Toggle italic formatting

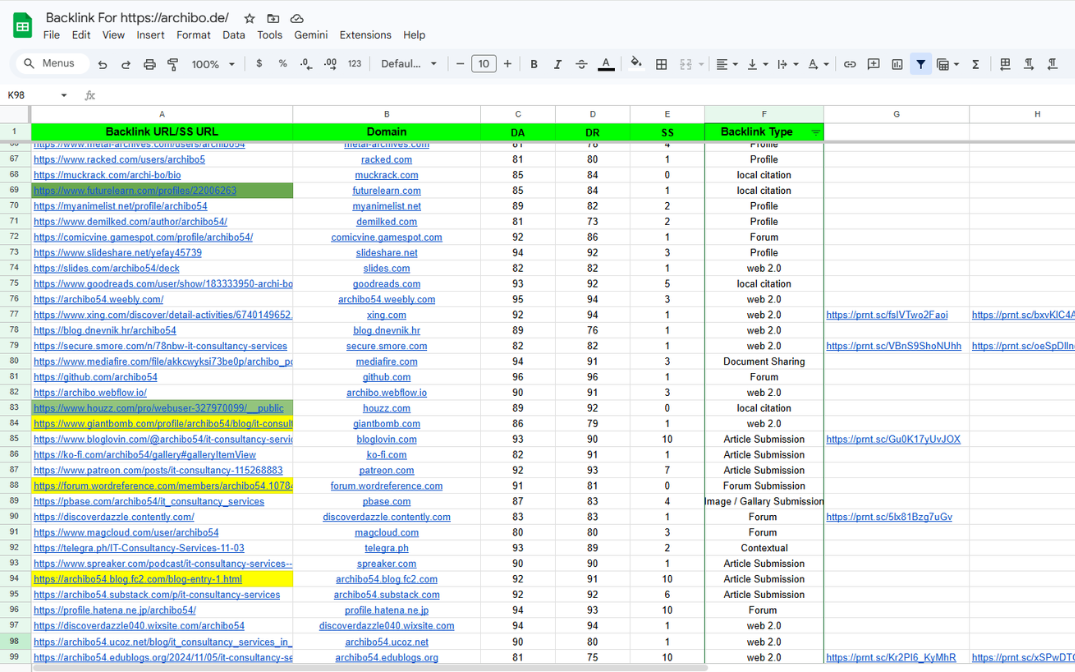point(558,64)
